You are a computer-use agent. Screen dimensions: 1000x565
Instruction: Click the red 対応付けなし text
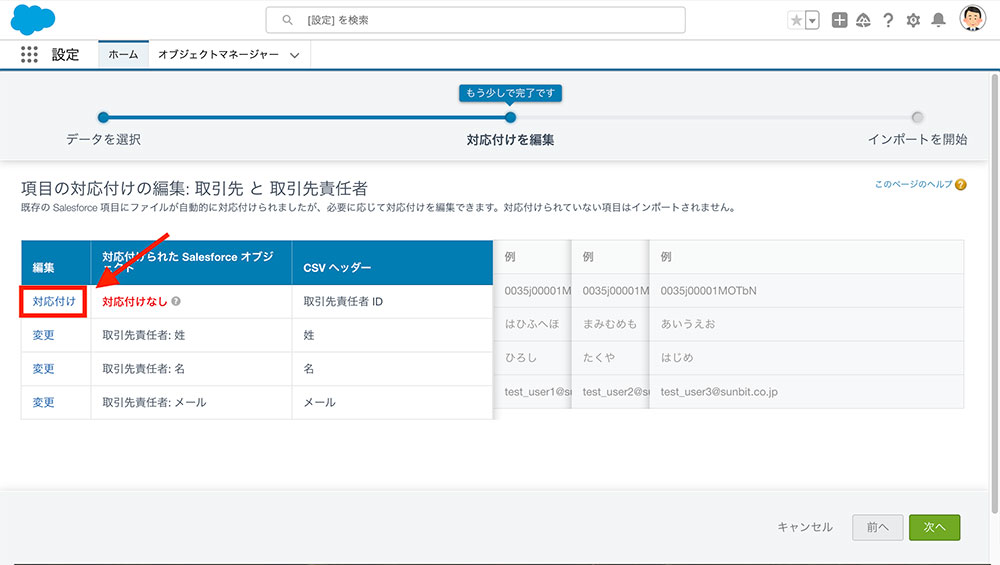[x=135, y=302]
